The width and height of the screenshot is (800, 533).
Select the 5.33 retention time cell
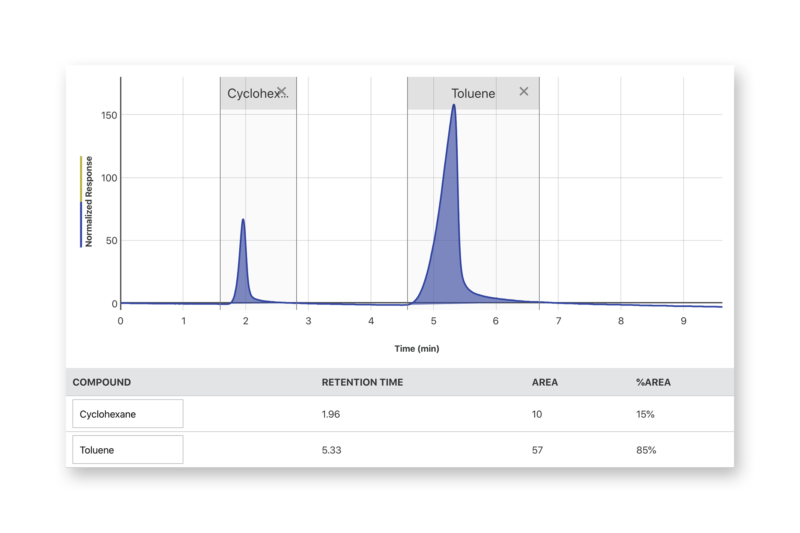(331, 450)
